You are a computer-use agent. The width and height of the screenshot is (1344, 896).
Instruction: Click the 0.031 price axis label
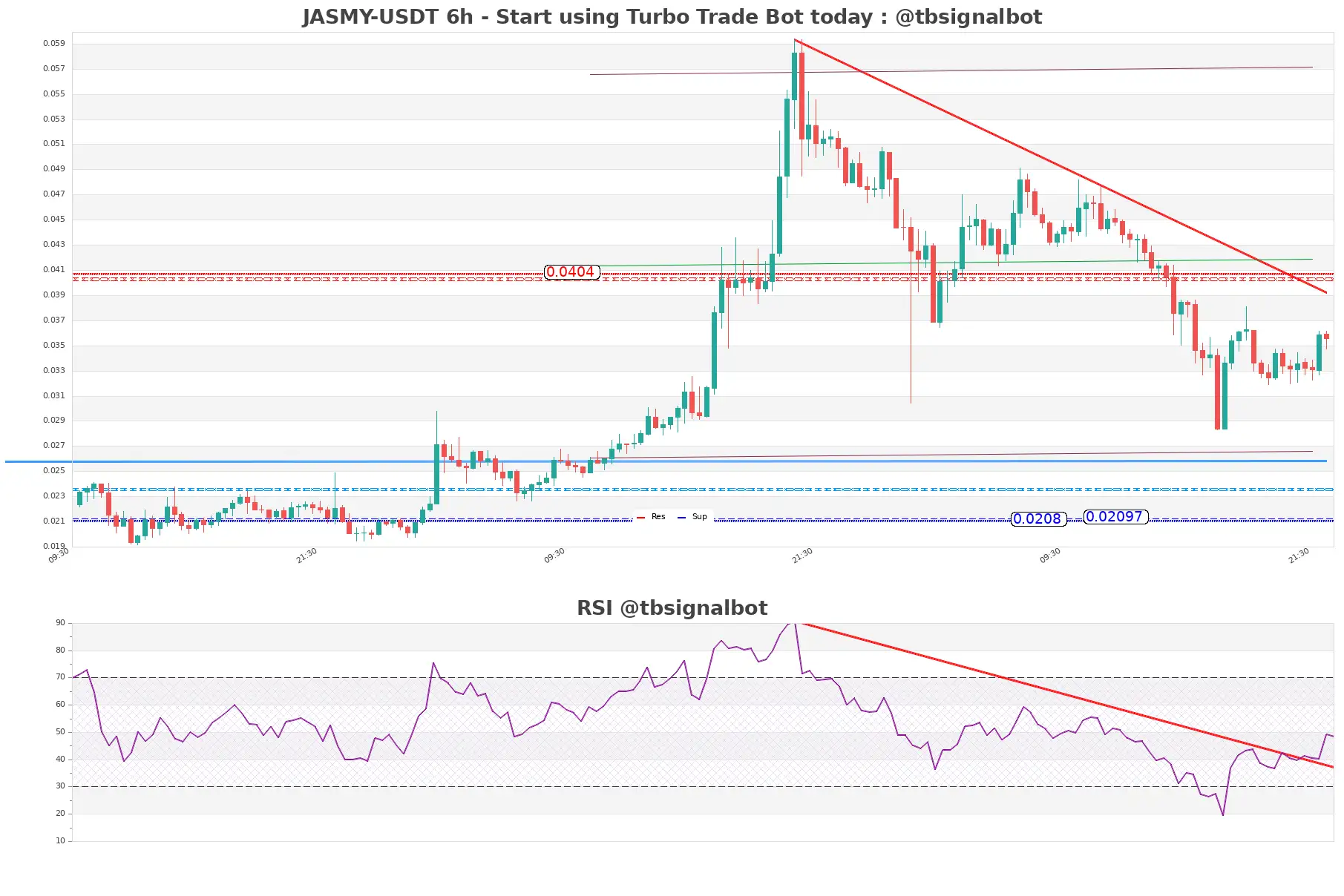point(53,396)
